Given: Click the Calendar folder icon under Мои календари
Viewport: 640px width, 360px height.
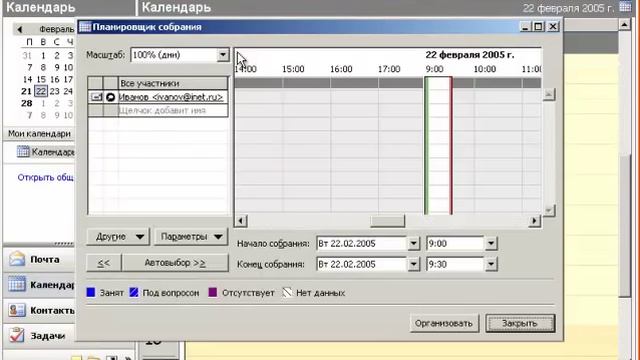Looking at the screenshot, I should click(x=23, y=151).
